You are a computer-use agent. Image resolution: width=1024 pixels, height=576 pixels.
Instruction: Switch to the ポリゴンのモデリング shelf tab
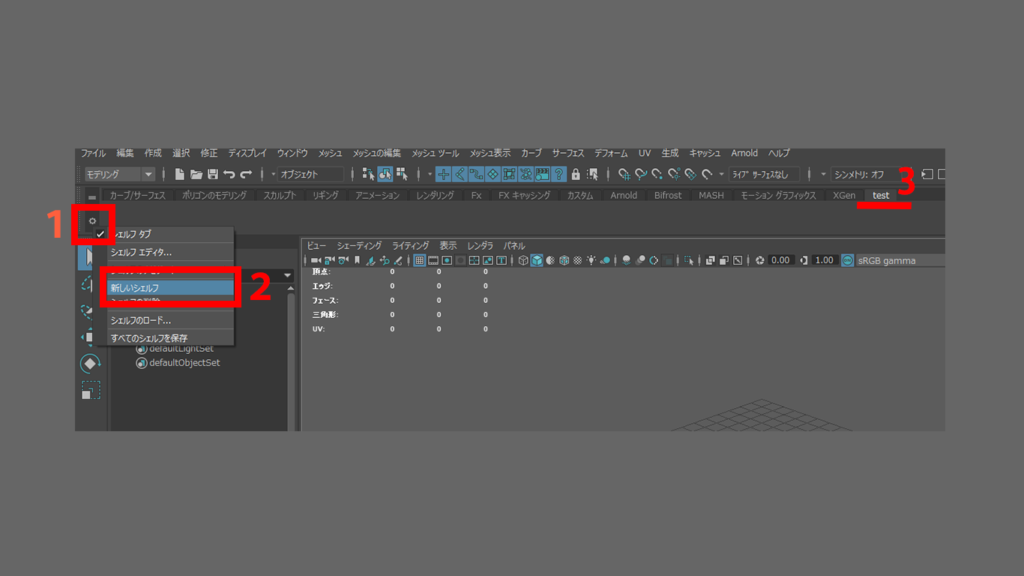[214, 195]
